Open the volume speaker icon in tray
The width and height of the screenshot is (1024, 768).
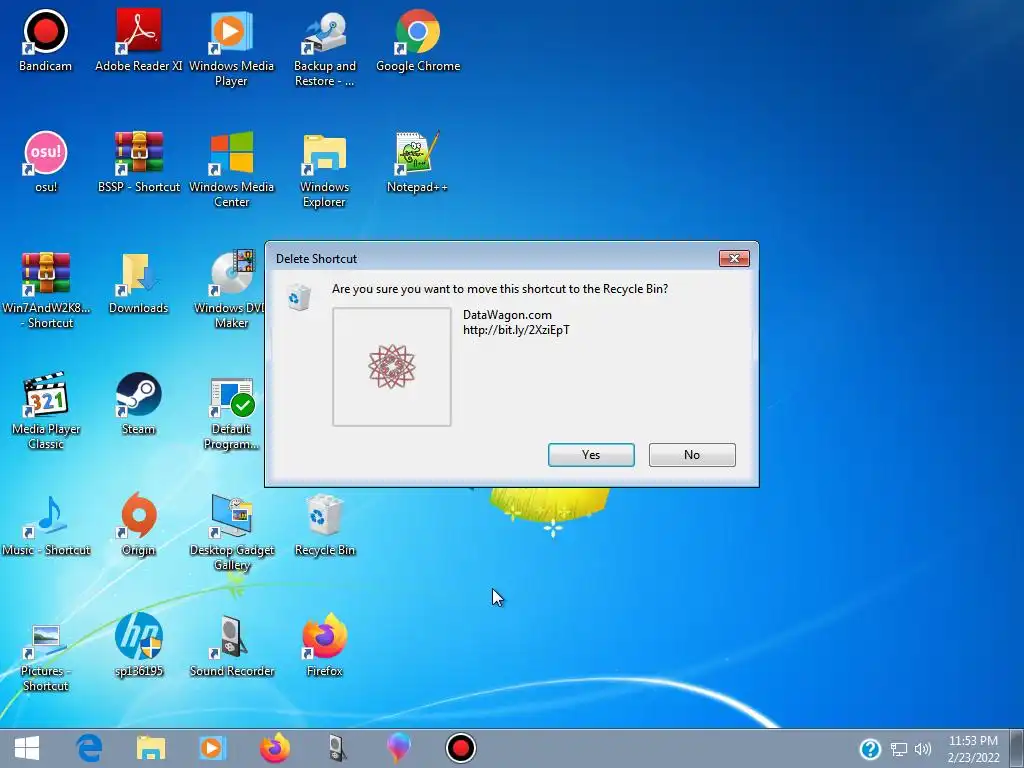click(x=923, y=749)
